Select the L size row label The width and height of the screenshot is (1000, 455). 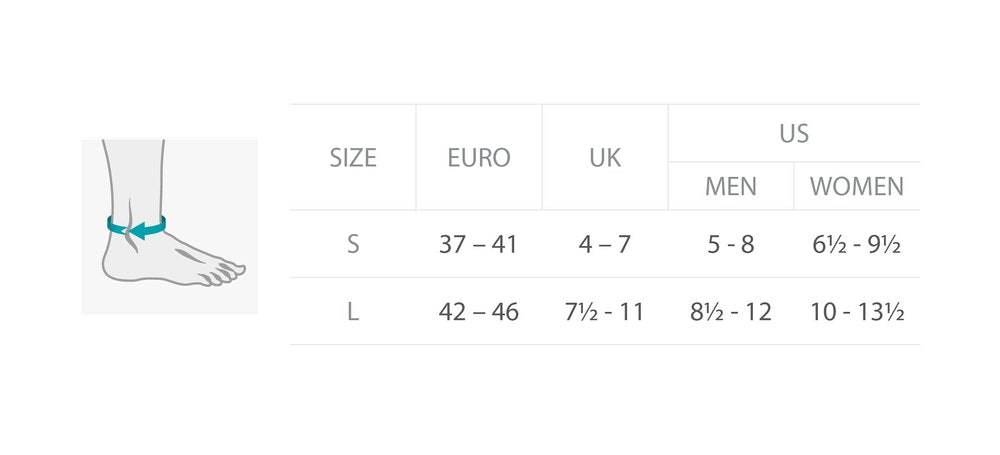tap(353, 312)
